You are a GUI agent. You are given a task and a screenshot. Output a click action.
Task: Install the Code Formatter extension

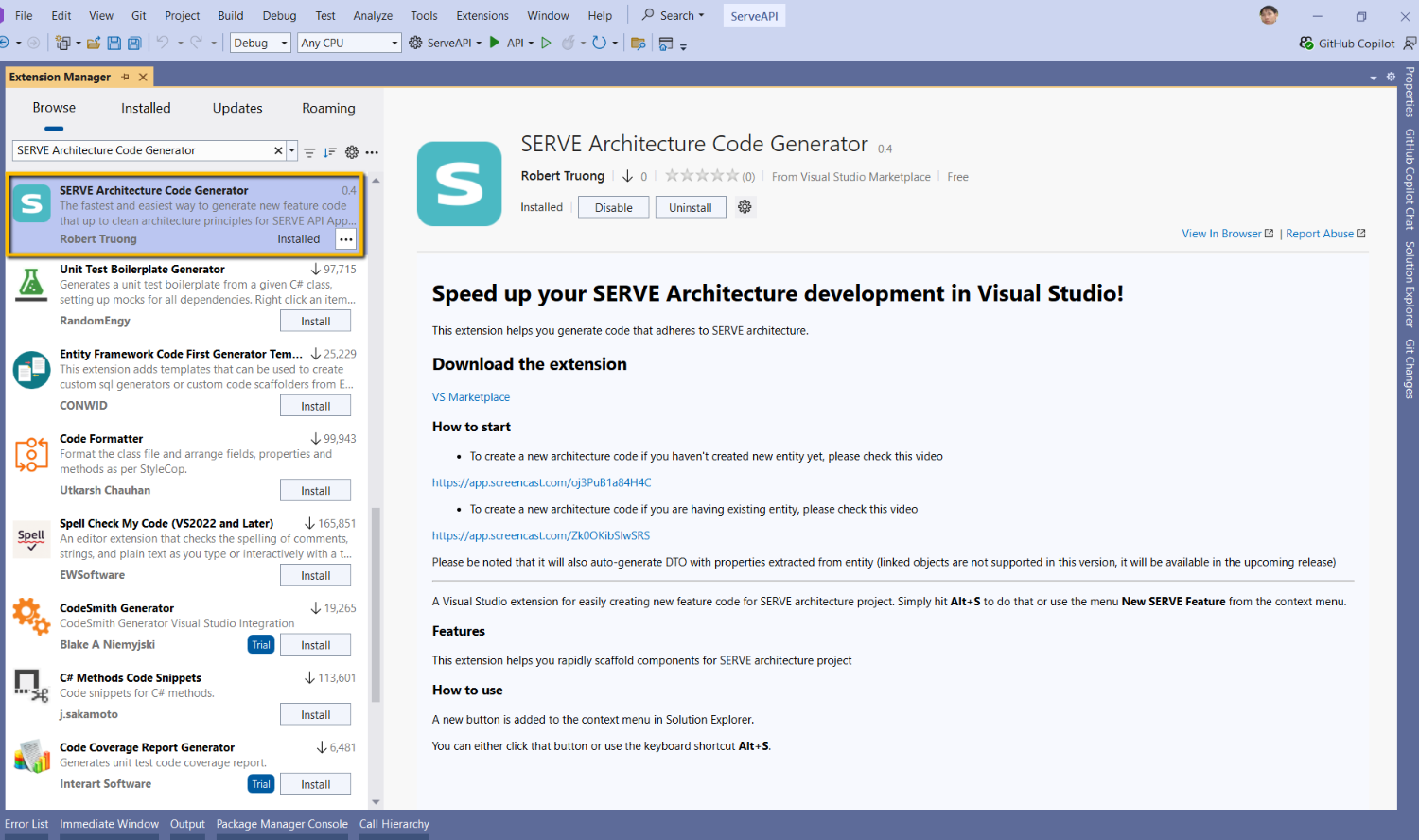(x=315, y=490)
